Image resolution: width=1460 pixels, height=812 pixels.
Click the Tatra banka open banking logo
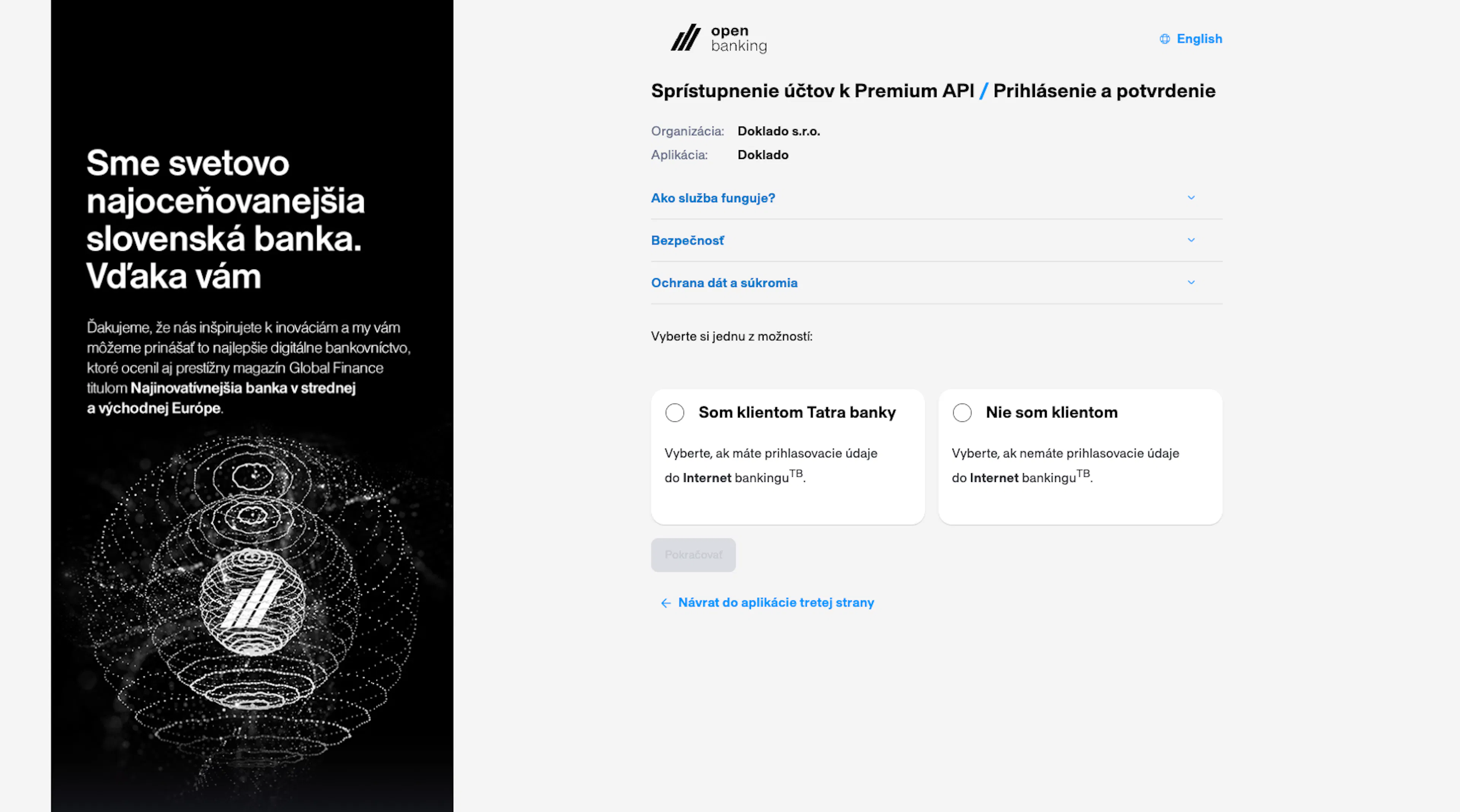point(719,38)
